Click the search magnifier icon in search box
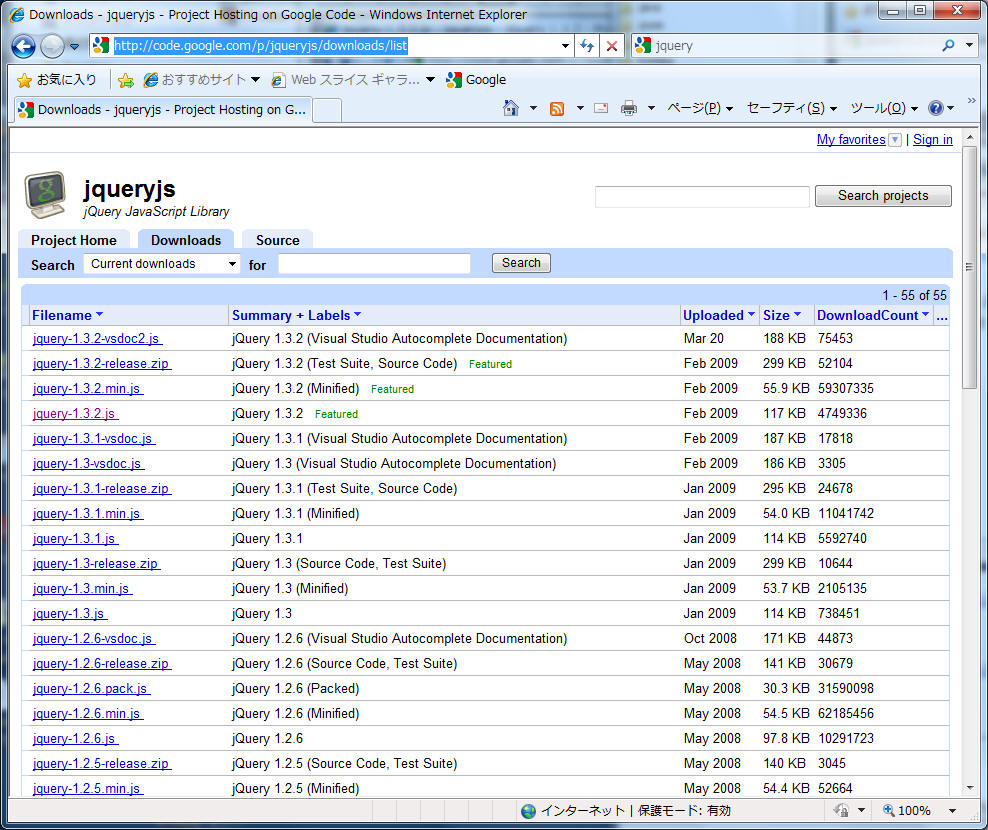 [x=948, y=46]
